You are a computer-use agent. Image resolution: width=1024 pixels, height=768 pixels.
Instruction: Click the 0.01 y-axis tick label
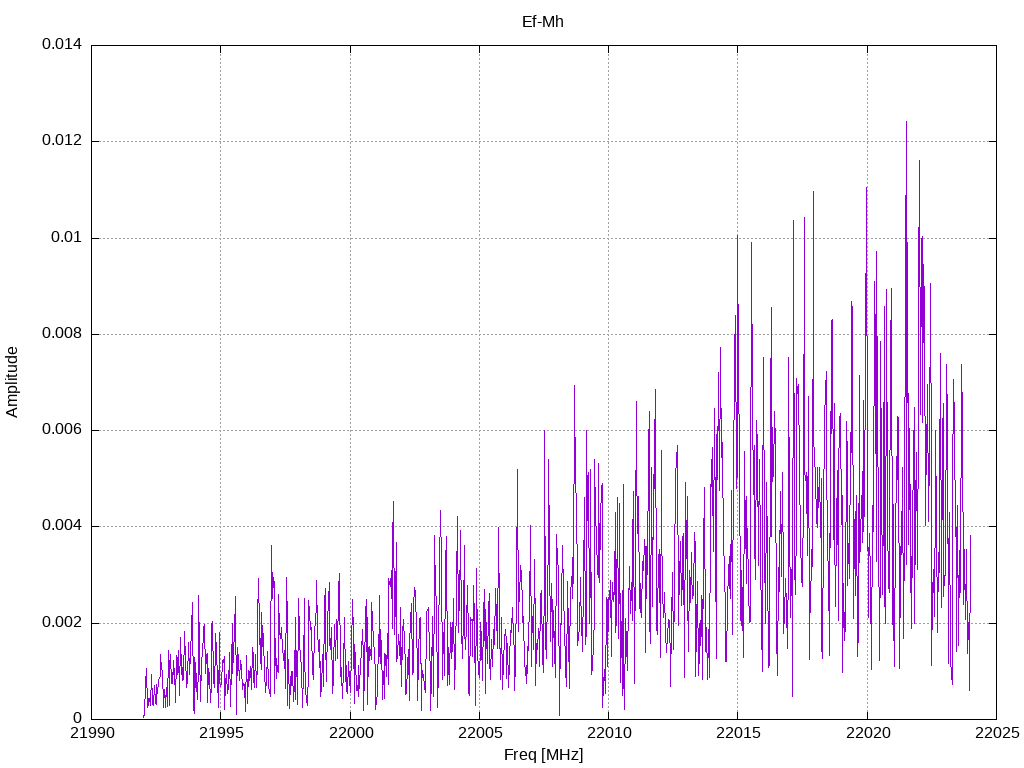point(68,238)
